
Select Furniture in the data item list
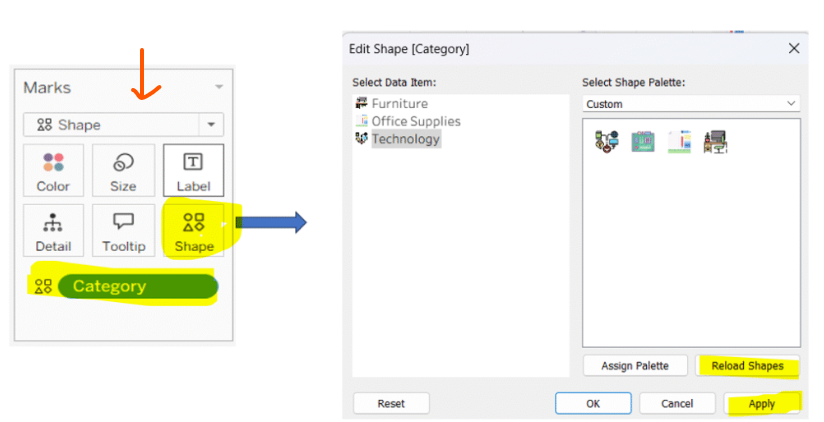(399, 103)
